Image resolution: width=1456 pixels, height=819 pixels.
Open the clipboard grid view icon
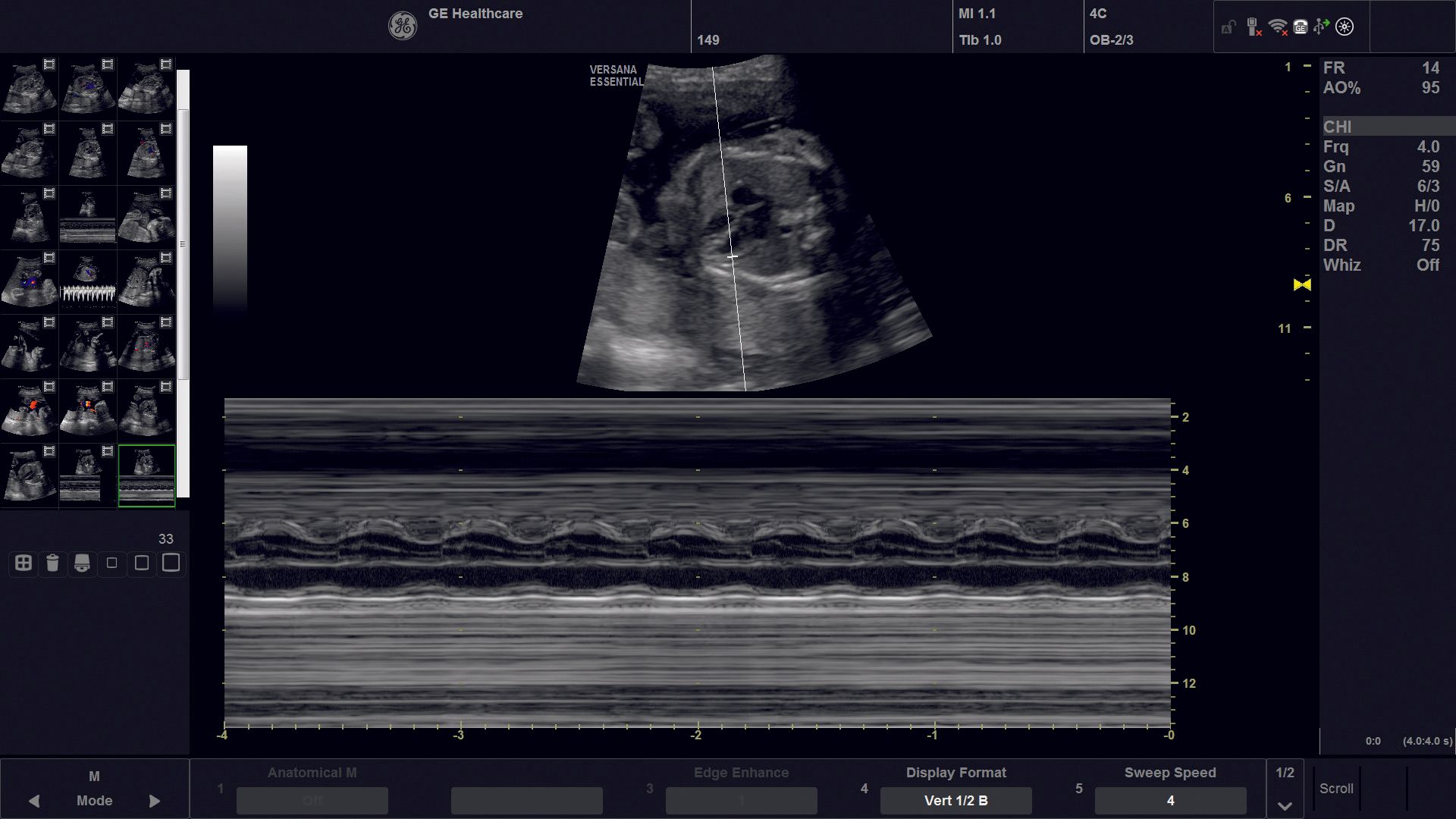24,563
